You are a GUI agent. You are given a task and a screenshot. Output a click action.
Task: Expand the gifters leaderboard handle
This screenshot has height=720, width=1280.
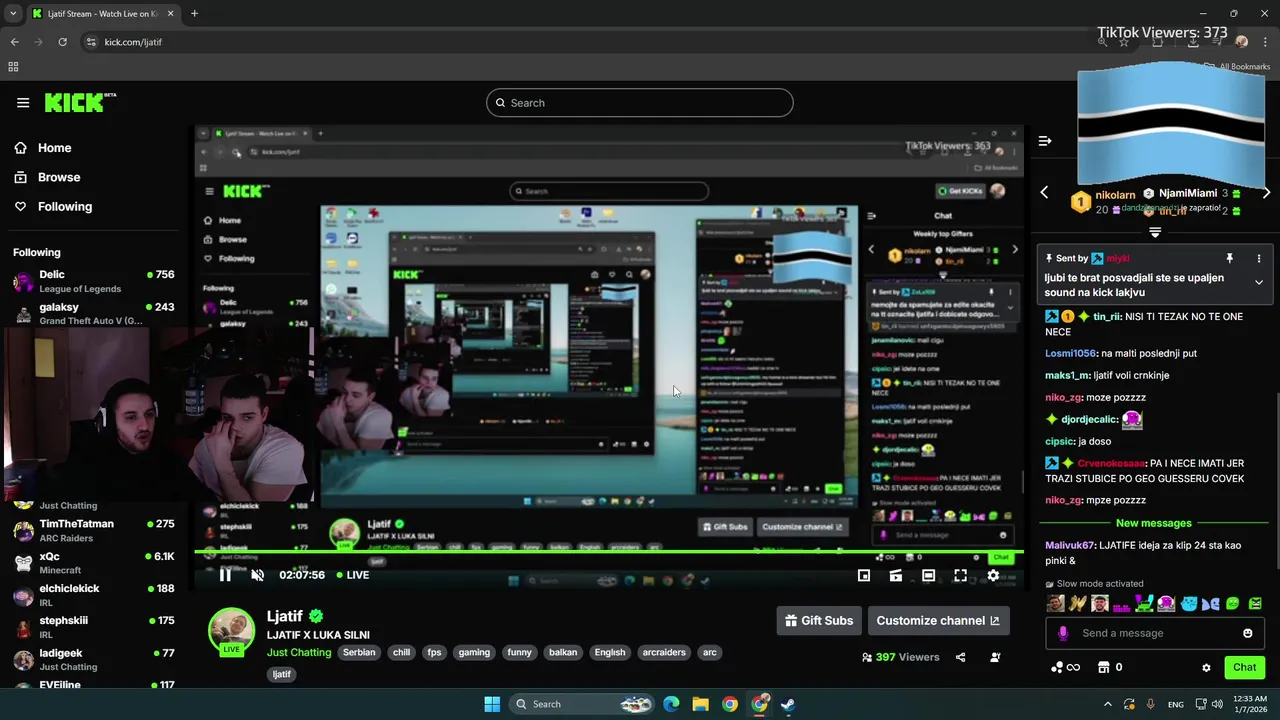[1155, 232]
